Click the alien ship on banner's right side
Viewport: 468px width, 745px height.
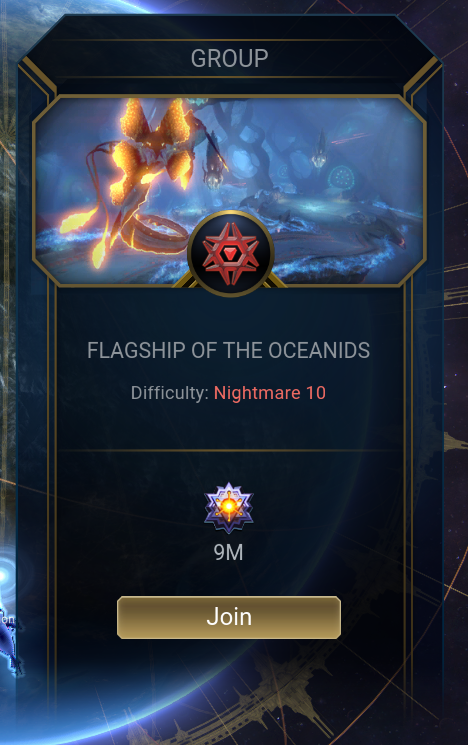[x=319, y=151]
